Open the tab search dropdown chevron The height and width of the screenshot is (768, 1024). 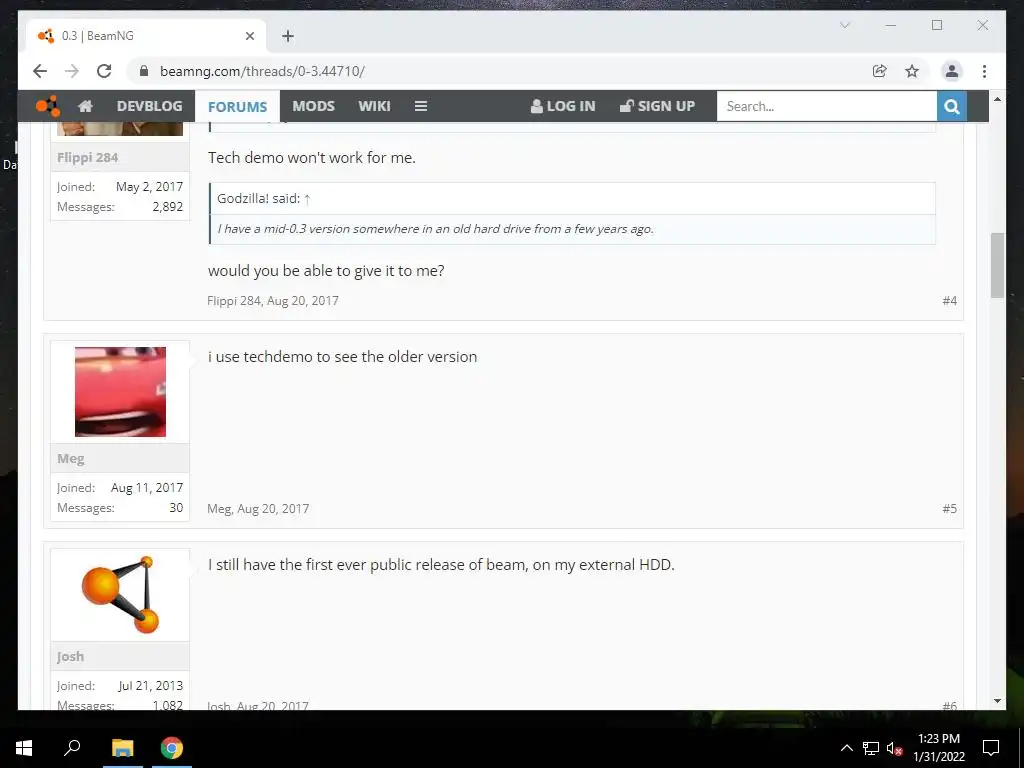pos(844,25)
